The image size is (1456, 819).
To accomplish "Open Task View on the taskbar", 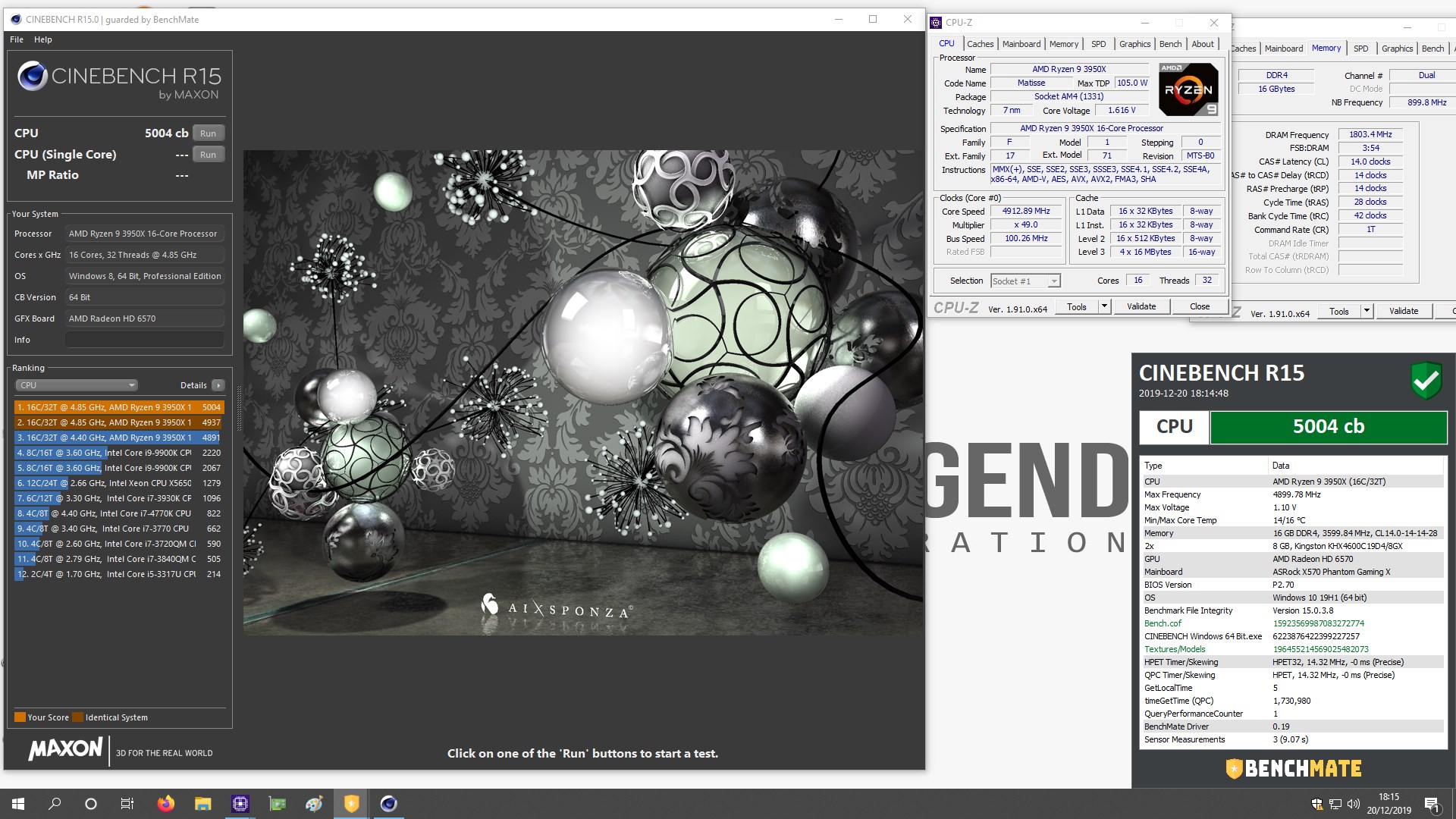I will (127, 804).
